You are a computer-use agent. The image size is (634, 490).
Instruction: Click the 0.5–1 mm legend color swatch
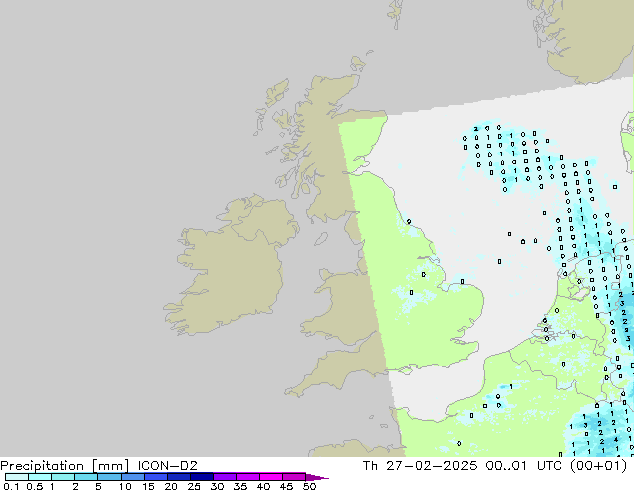click(40, 477)
